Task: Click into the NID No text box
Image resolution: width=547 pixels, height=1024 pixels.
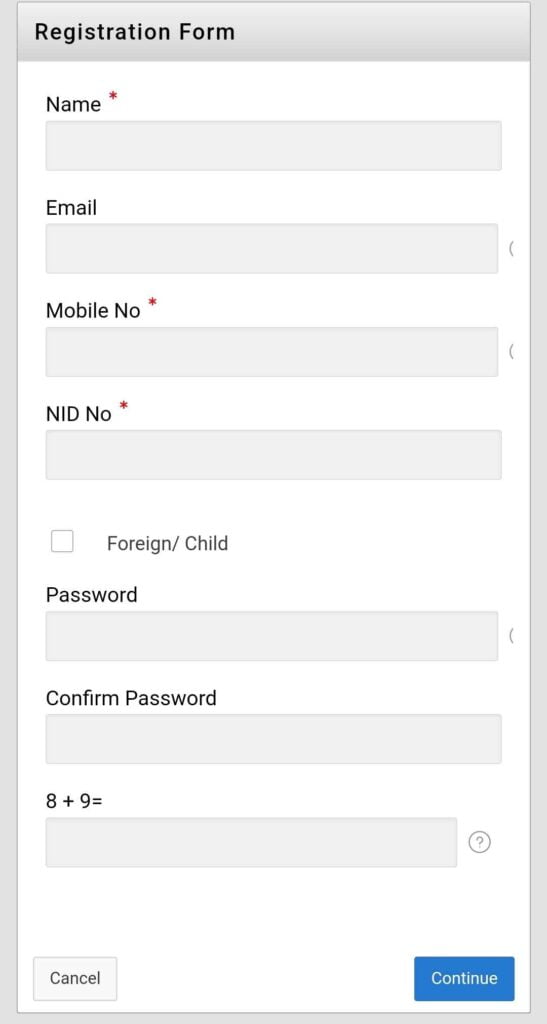Action: click(x=274, y=455)
